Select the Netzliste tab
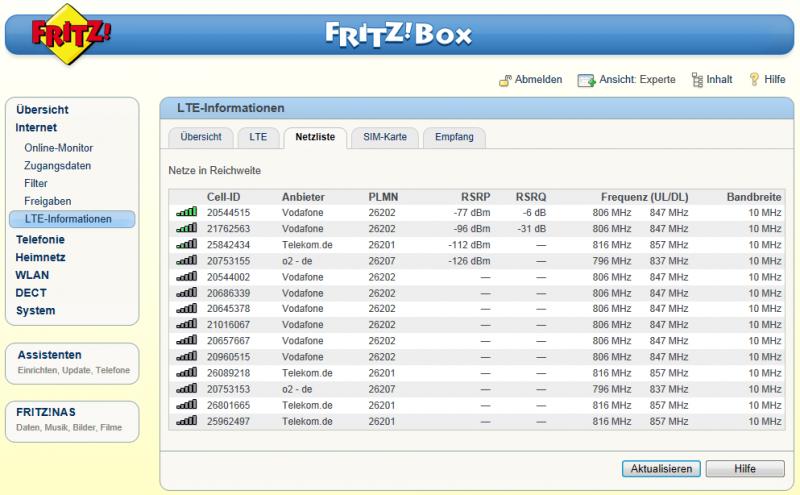The image size is (800, 495). pos(315,137)
